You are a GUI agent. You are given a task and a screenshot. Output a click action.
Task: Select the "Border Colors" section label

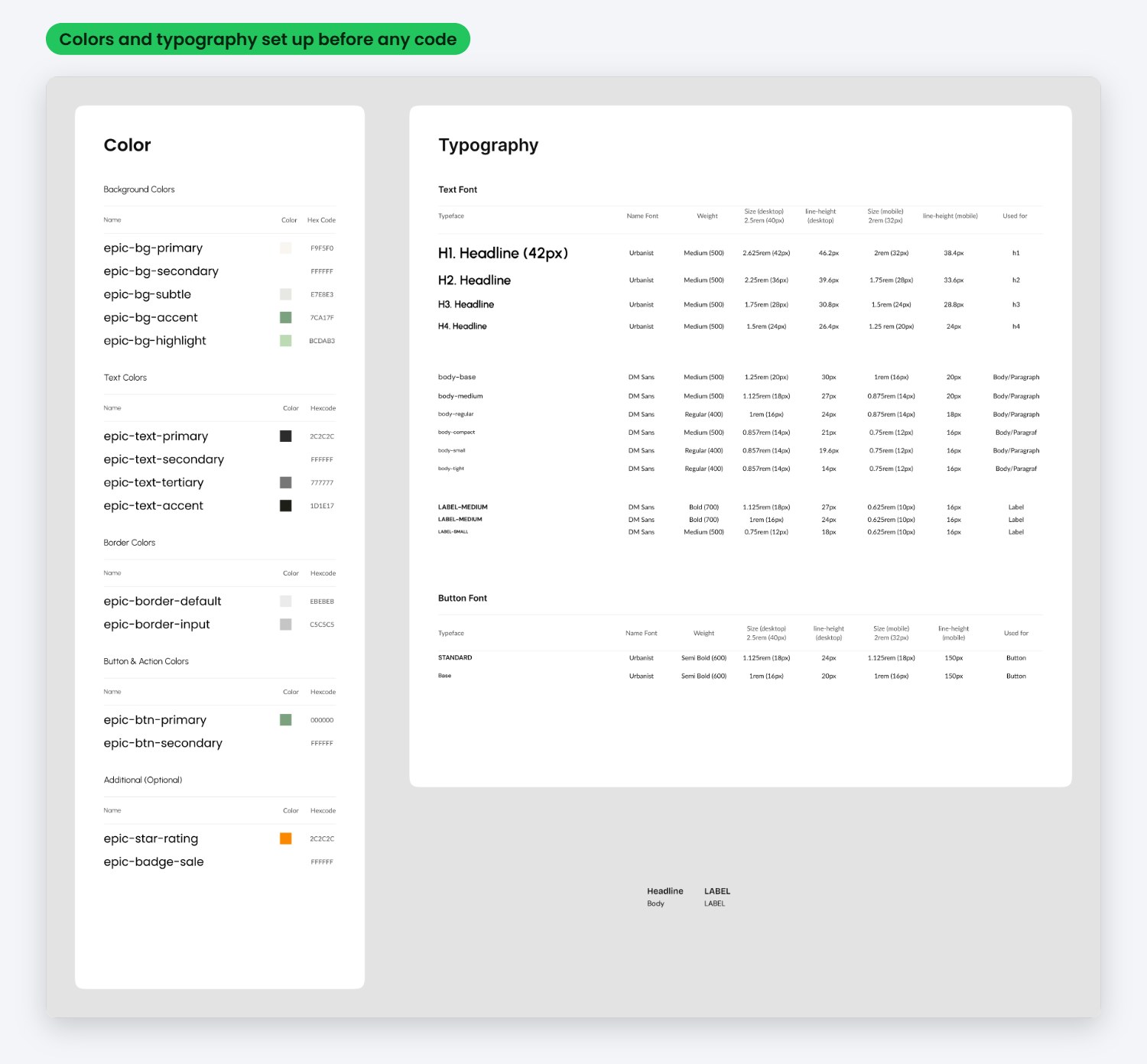coord(129,543)
